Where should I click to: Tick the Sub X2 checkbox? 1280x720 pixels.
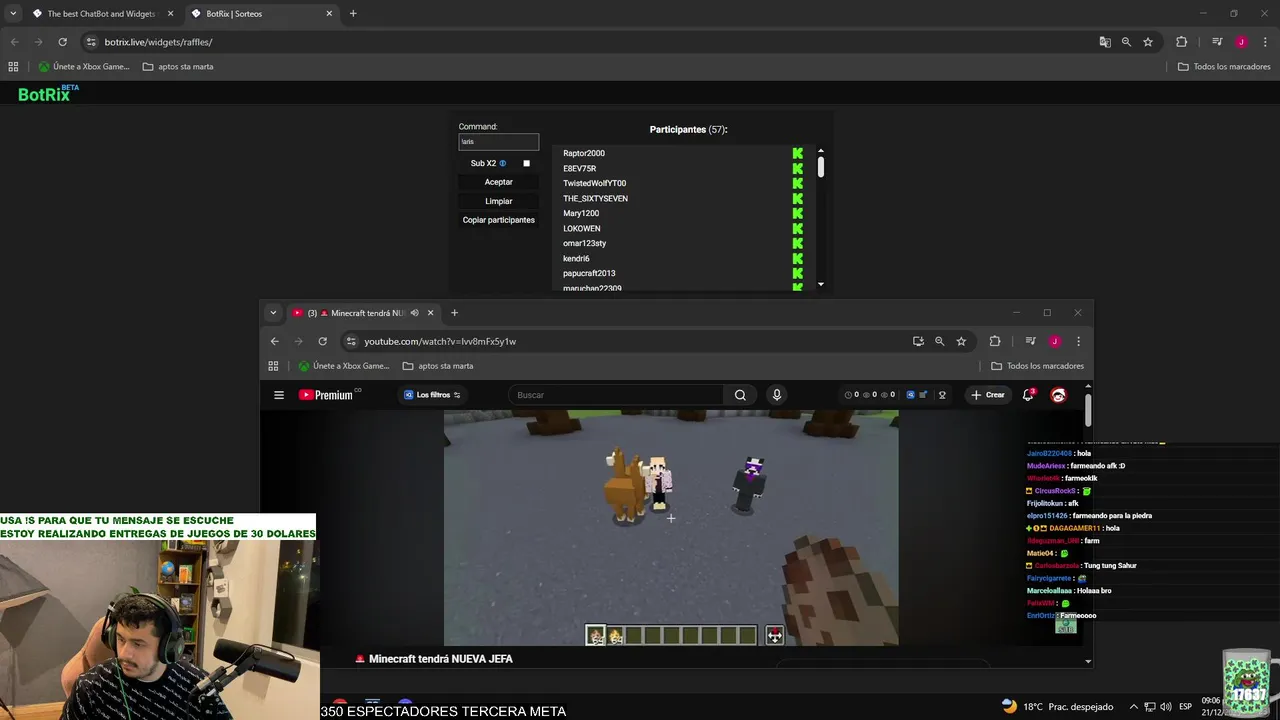[x=527, y=163]
